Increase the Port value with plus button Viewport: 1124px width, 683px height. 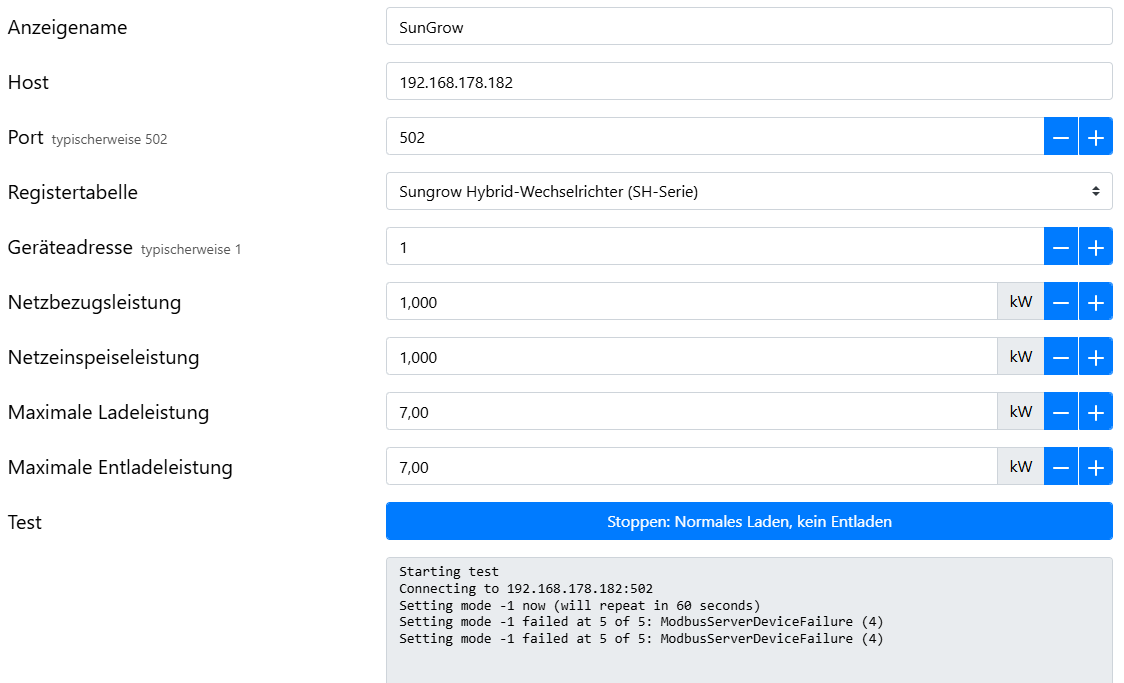(x=1095, y=137)
